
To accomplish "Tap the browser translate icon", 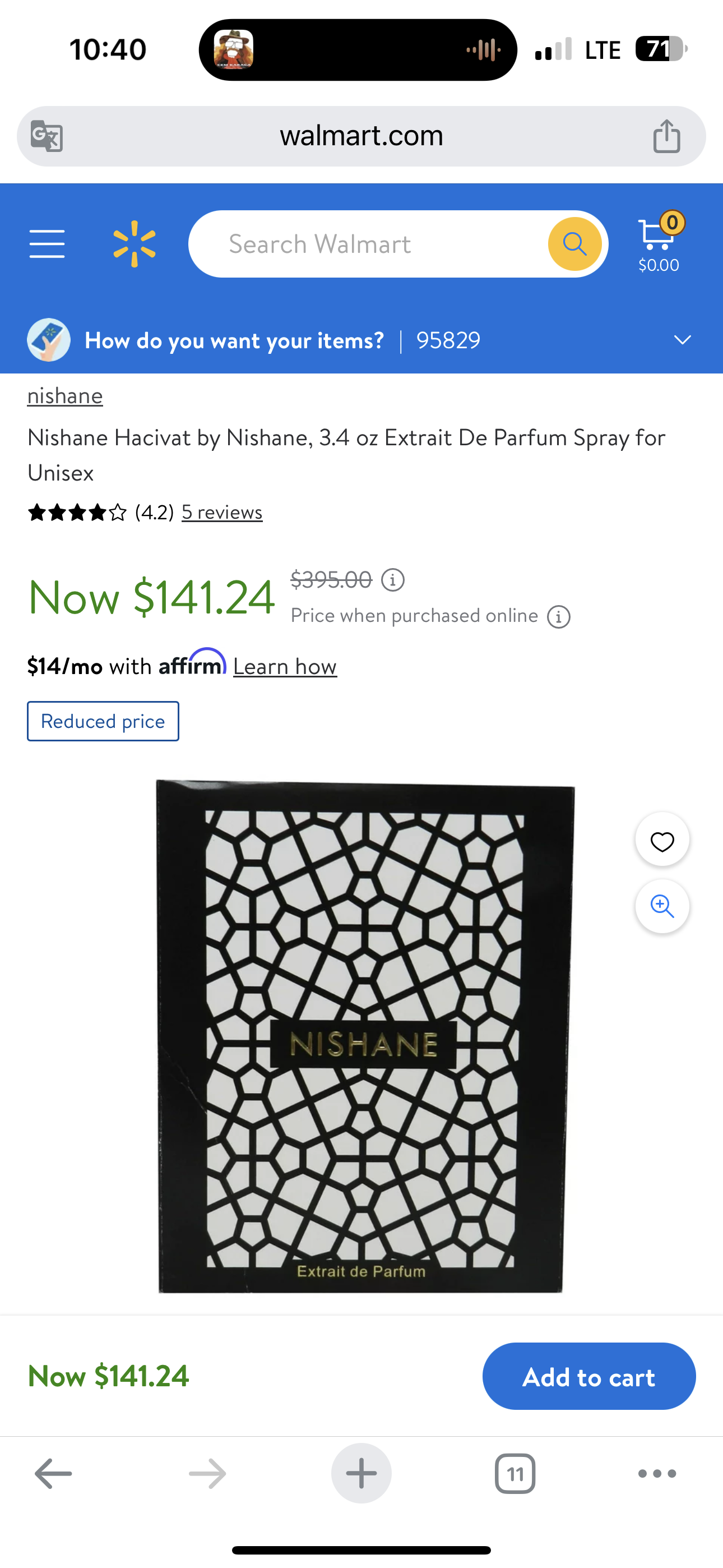I will [47, 136].
